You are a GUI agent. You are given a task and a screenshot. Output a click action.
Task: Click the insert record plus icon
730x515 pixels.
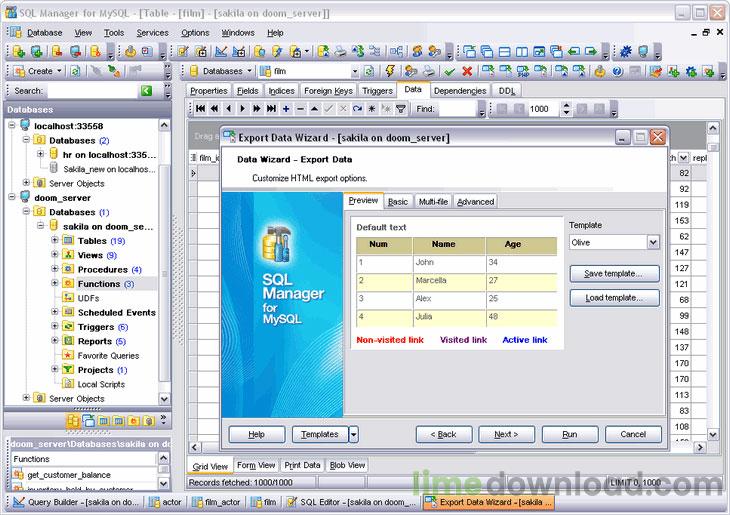(x=287, y=108)
